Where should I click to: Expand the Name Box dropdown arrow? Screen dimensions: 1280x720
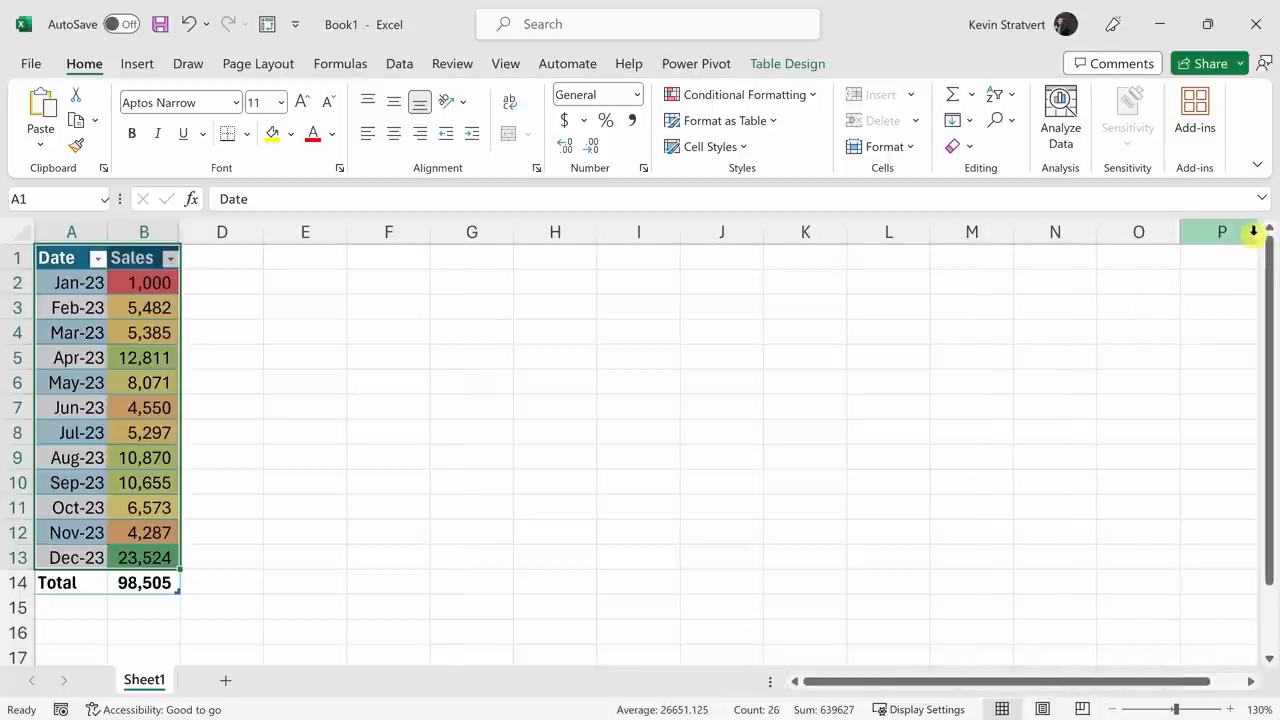[x=104, y=199]
